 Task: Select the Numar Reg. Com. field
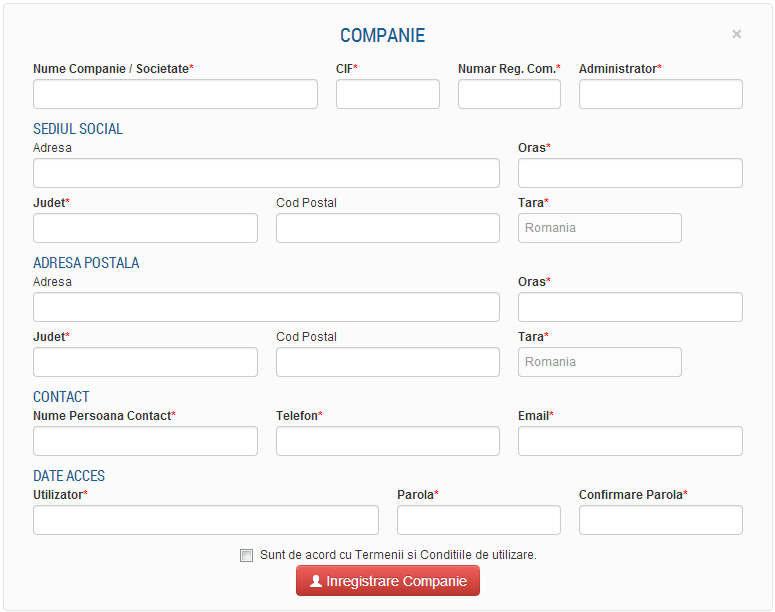[x=509, y=94]
